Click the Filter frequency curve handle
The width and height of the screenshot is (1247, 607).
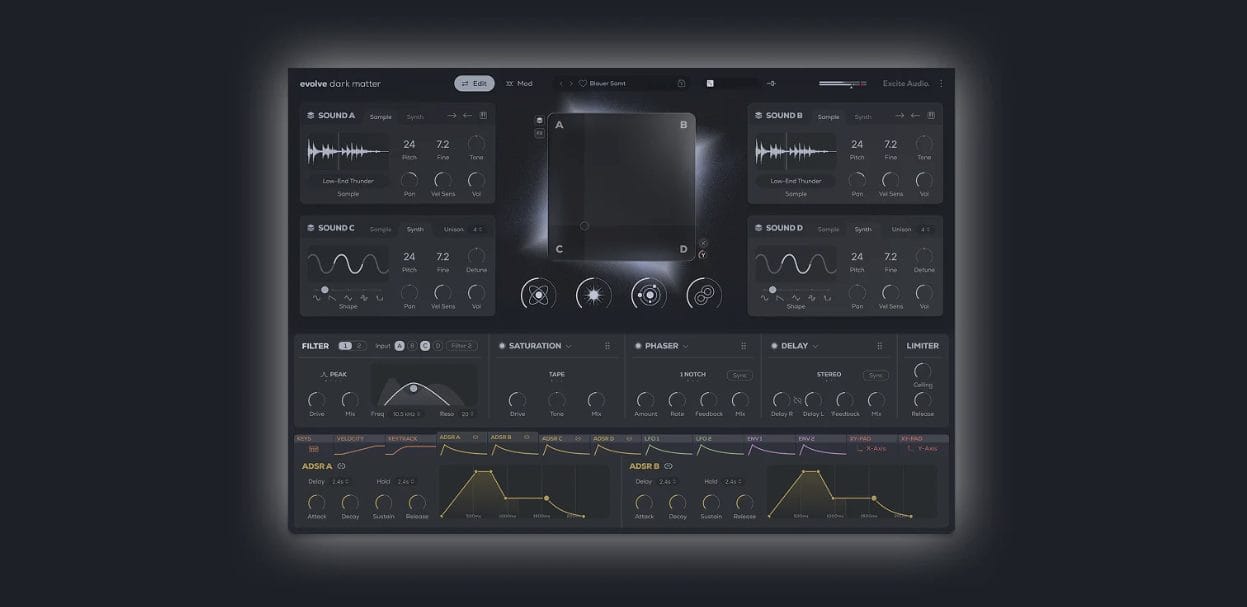coord(413,387)
